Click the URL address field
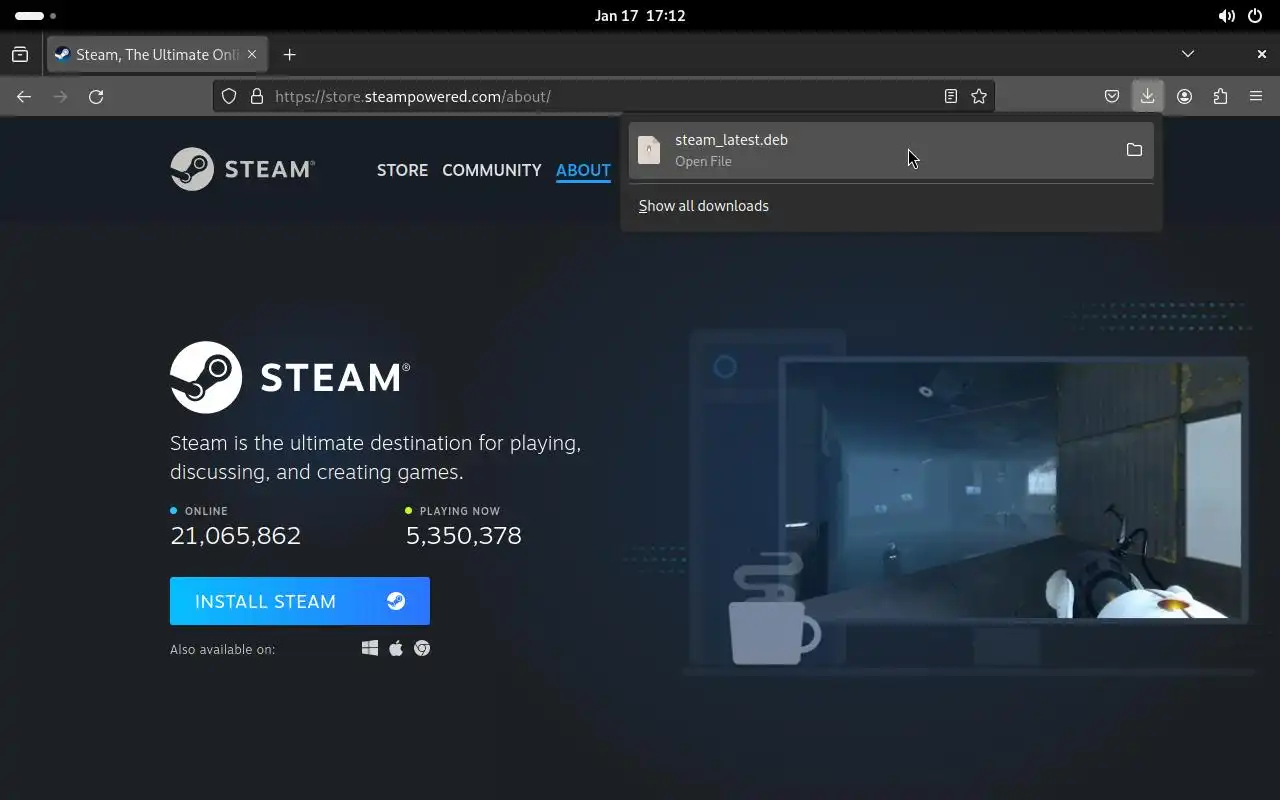 click(604, 96)
